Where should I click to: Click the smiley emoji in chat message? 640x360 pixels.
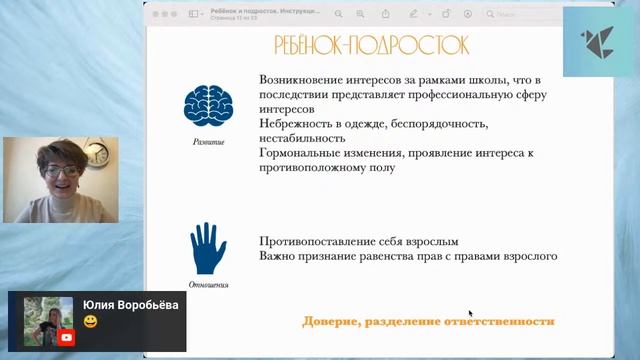point(90,322)
